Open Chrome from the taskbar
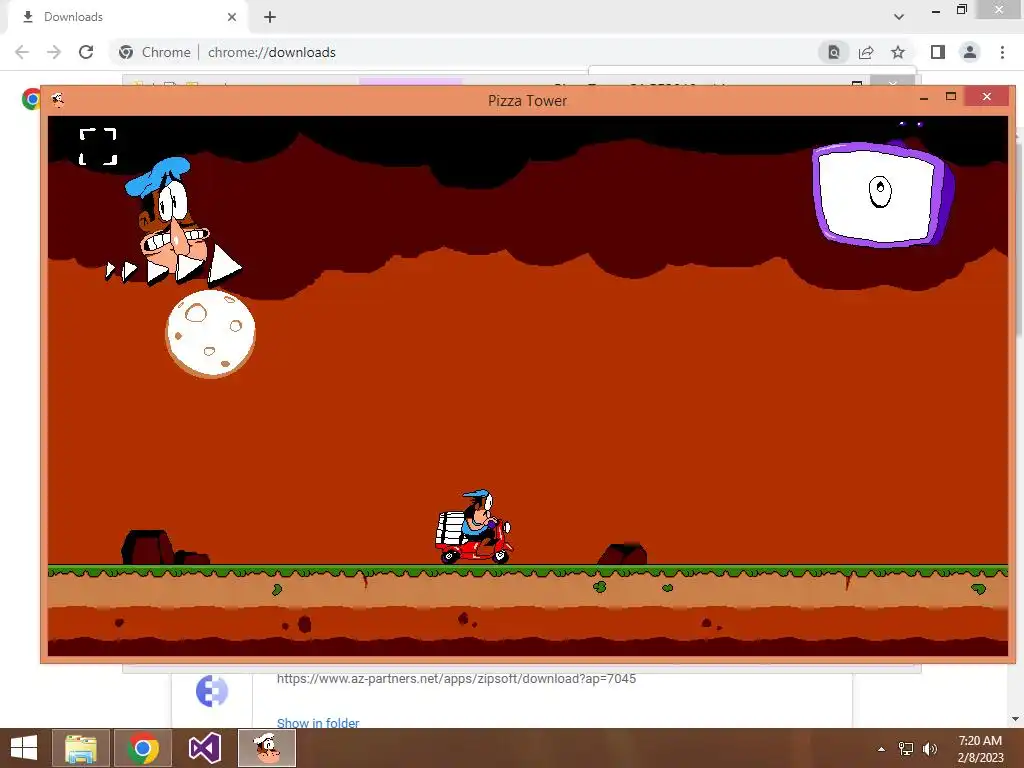The image size is (1024, 768). pyautogui.click(x=143, y=748)
